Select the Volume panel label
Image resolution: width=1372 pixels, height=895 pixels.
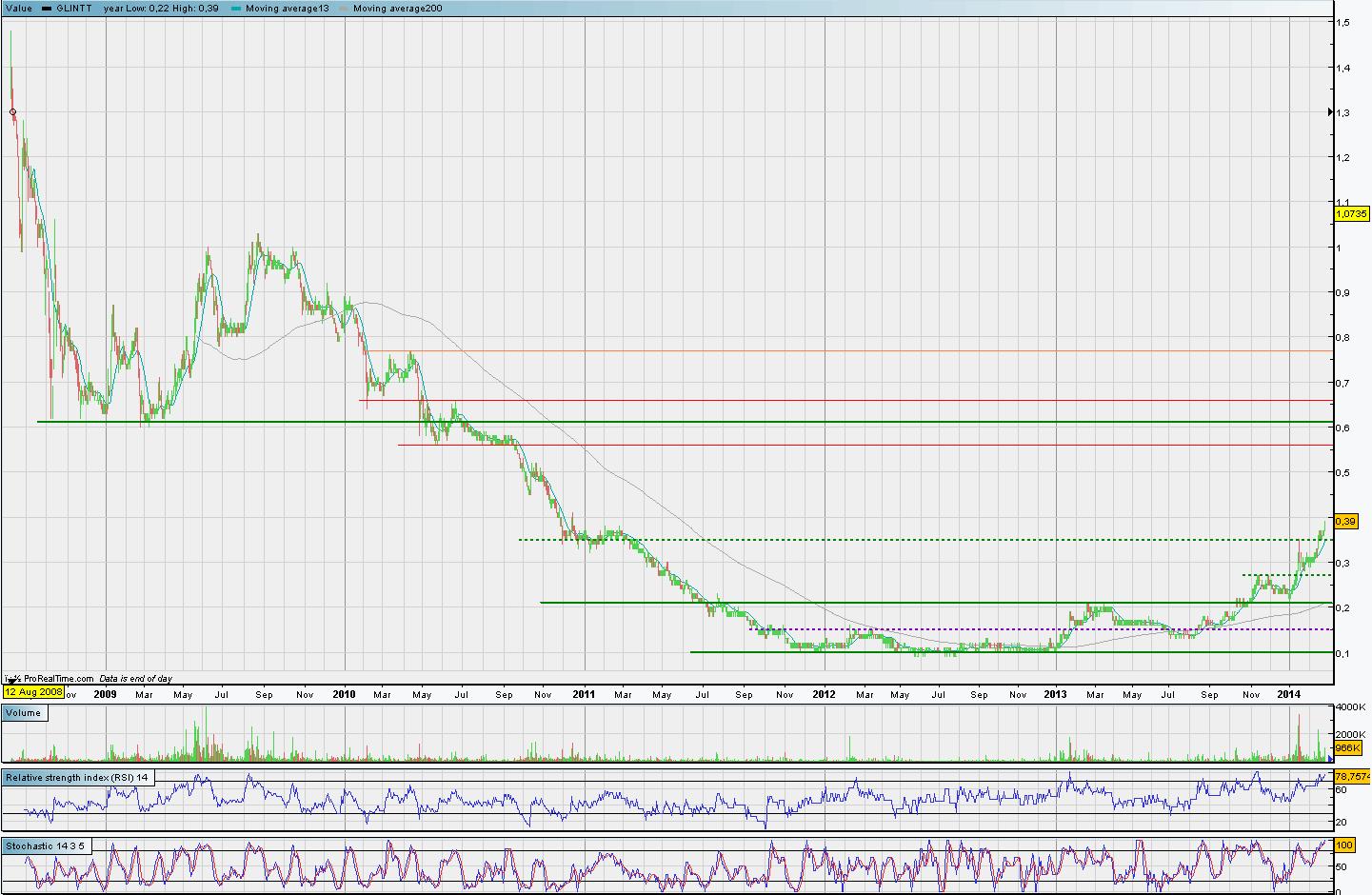pyautogui.click(x=24, y=712)
